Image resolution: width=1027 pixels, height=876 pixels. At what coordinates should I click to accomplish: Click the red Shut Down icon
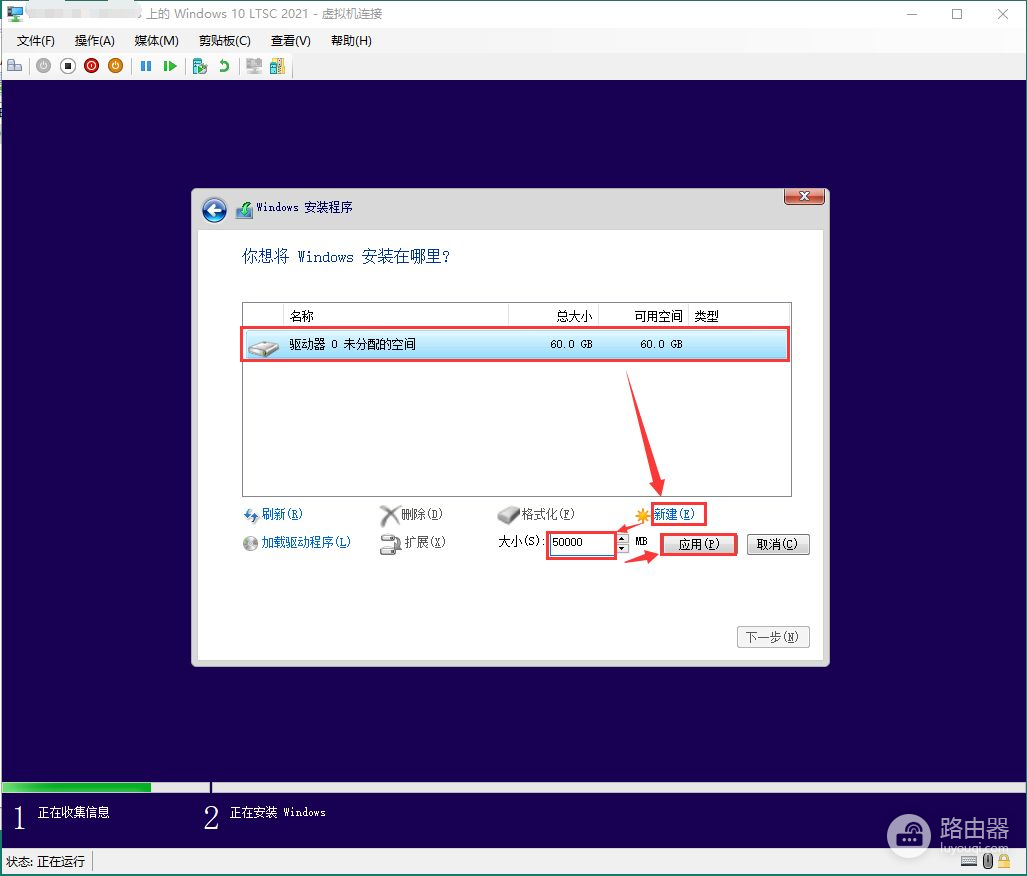pos(92,66)
